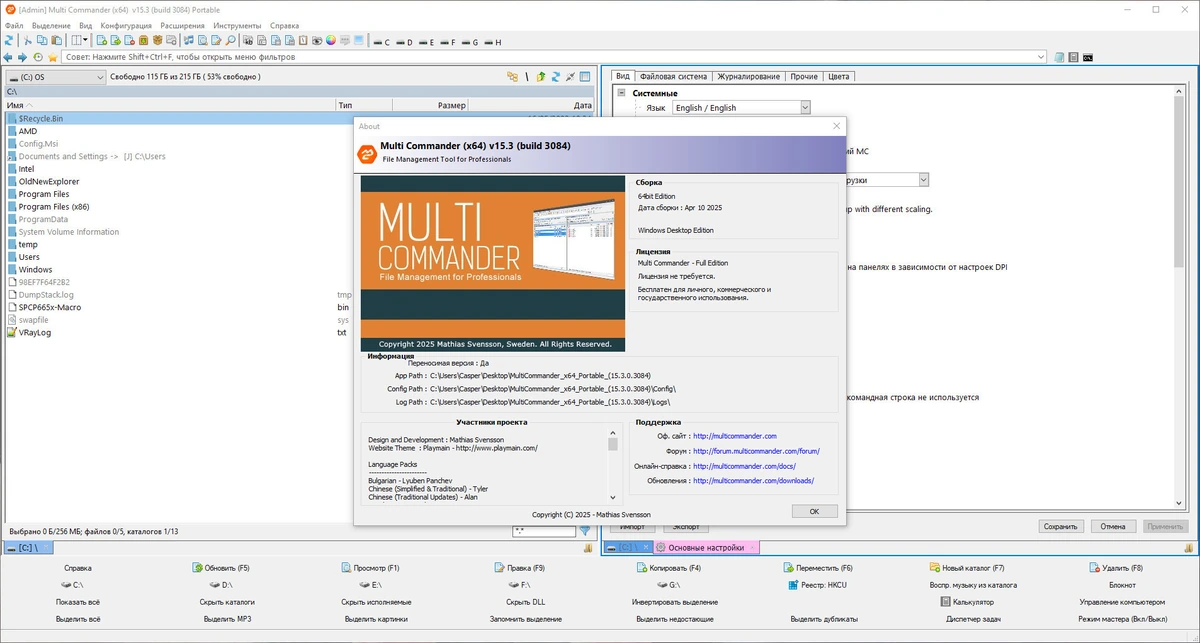Viewport: 1200px width, 643px height.
Task: Select drive C button in top toolbar
Action: [x=381, y=42]
